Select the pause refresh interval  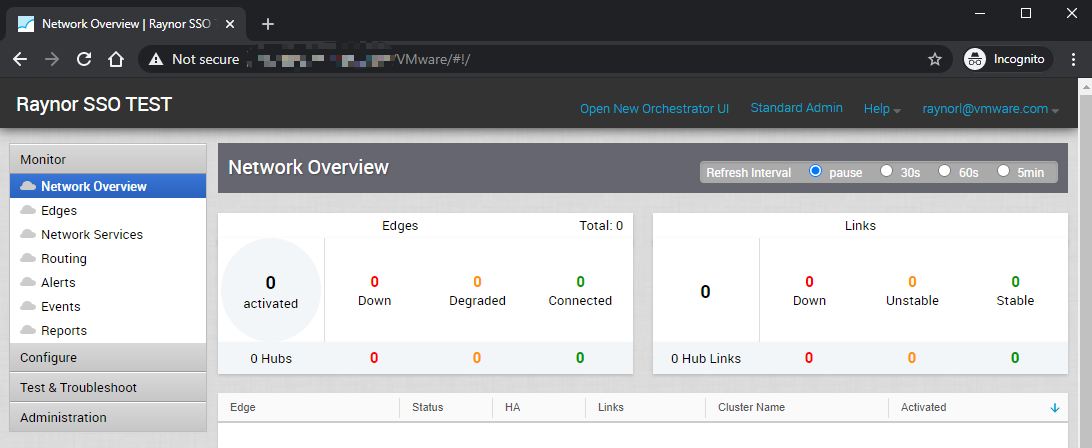[816, 171]
